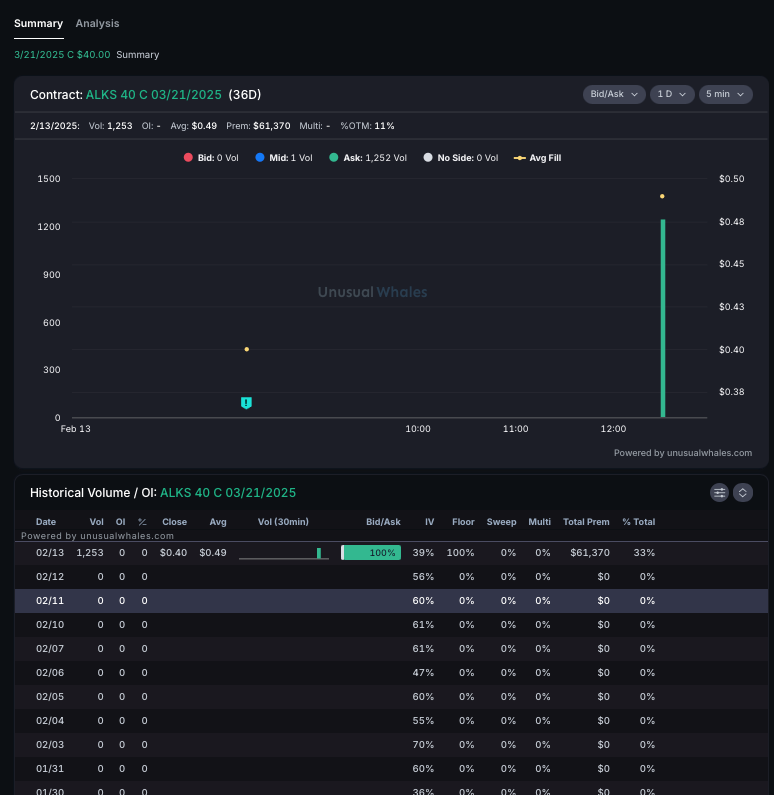This screenshot has height=795, width=774.
Task: Click the $61,370 total premium cell
Action: pyautogui.click(x=590, y=553)
